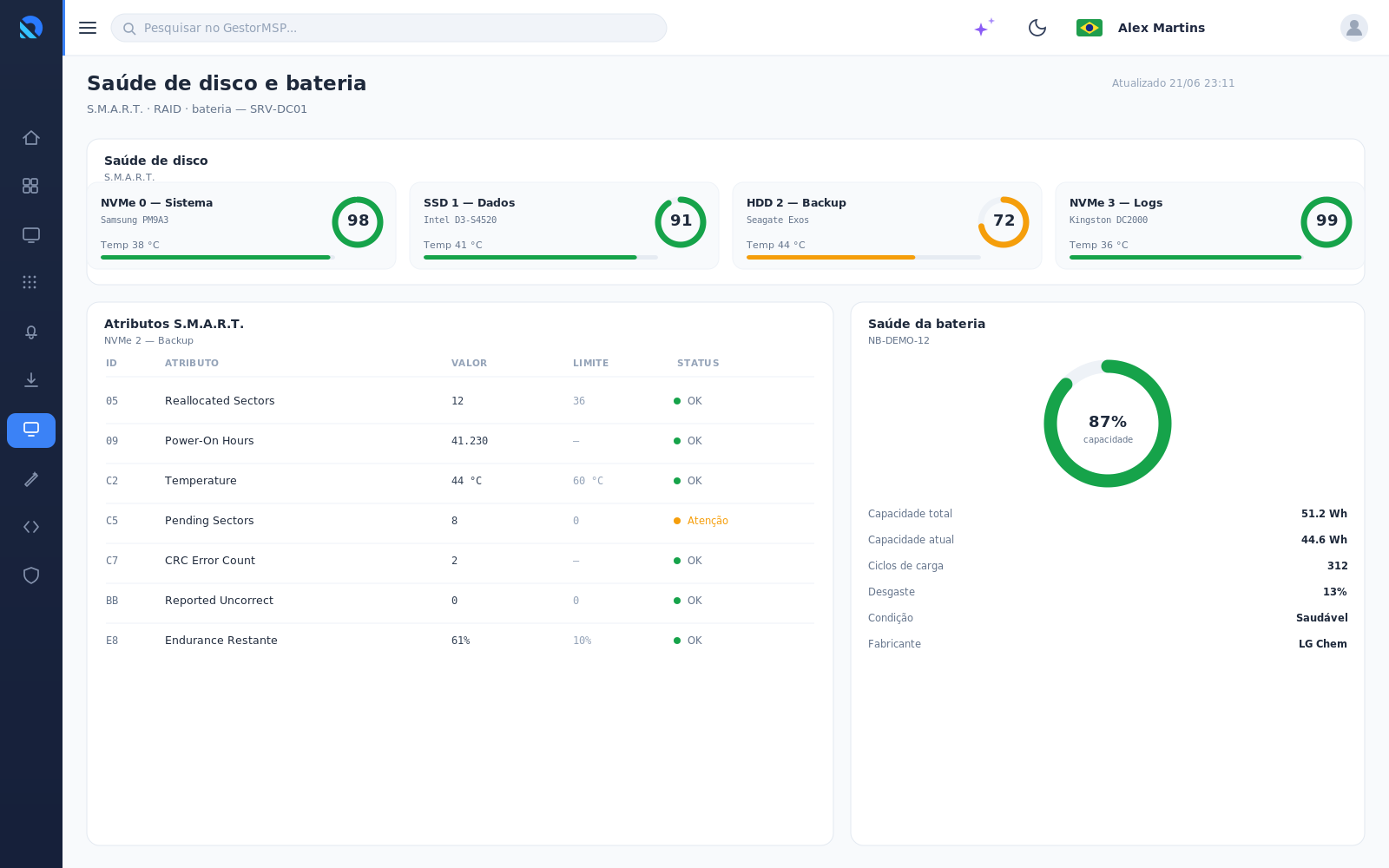Open the dashboard grid icon in sidebar
Viewport: 1389px width, 868px height.
tap(31, 186)
